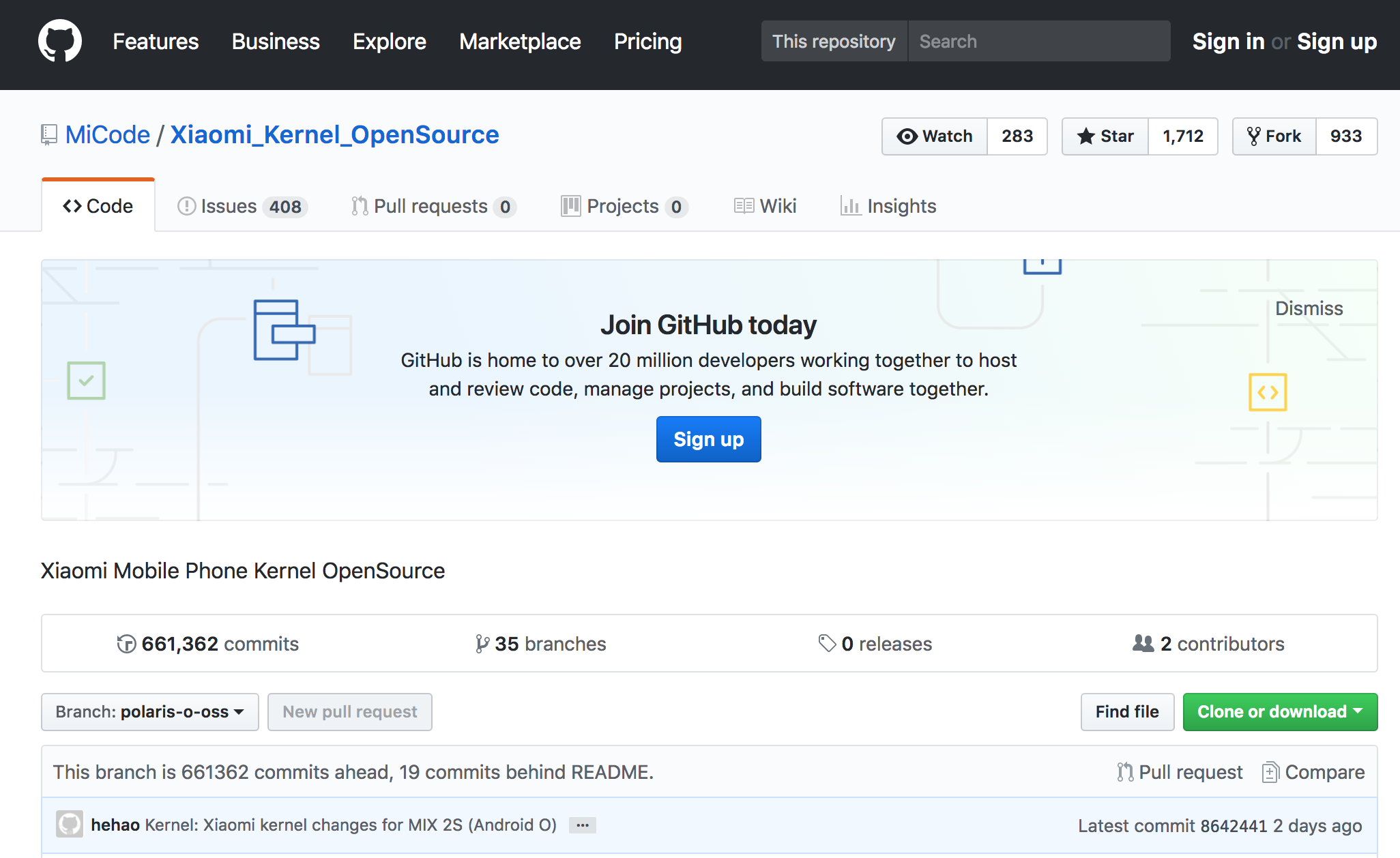Open the Clone or download dropdown
1400x858 pixels.
click(x=1280, y=712)
